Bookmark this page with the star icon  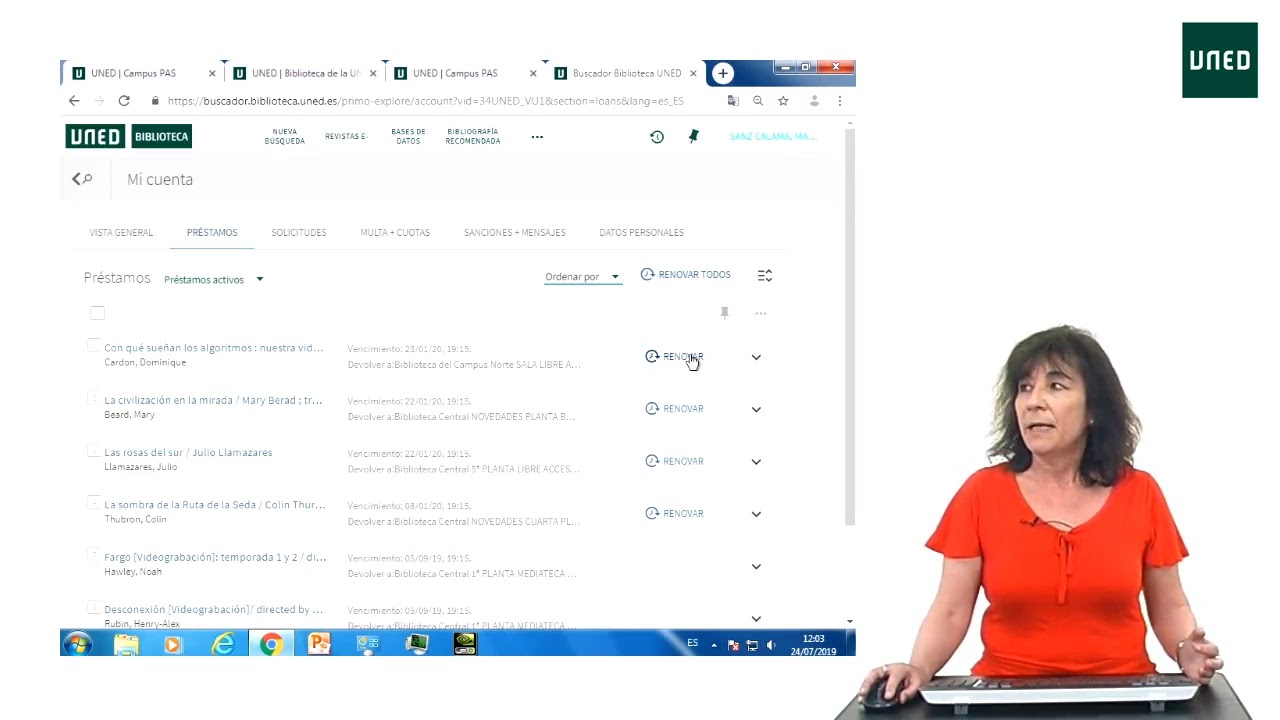coord(783,101)
